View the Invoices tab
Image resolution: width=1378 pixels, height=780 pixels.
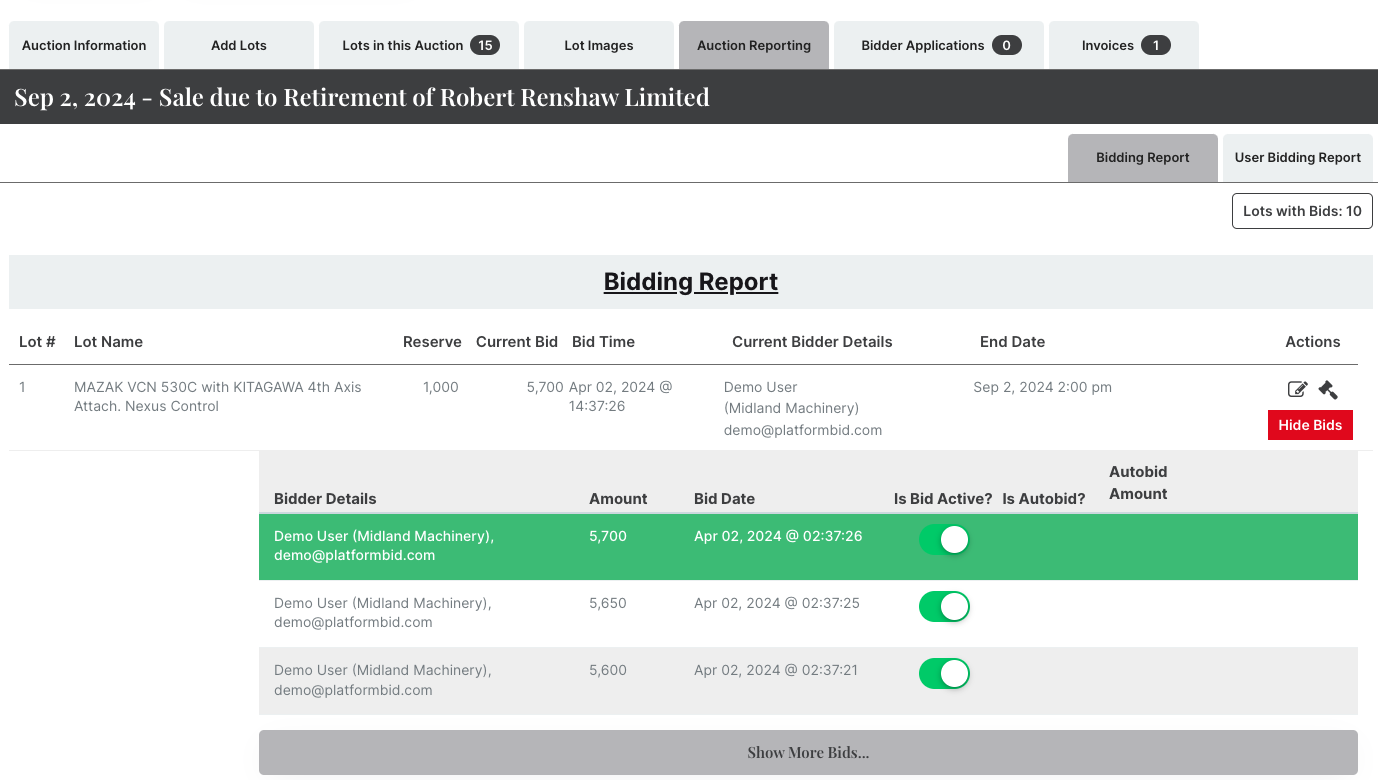click(x=1124, y=45)
